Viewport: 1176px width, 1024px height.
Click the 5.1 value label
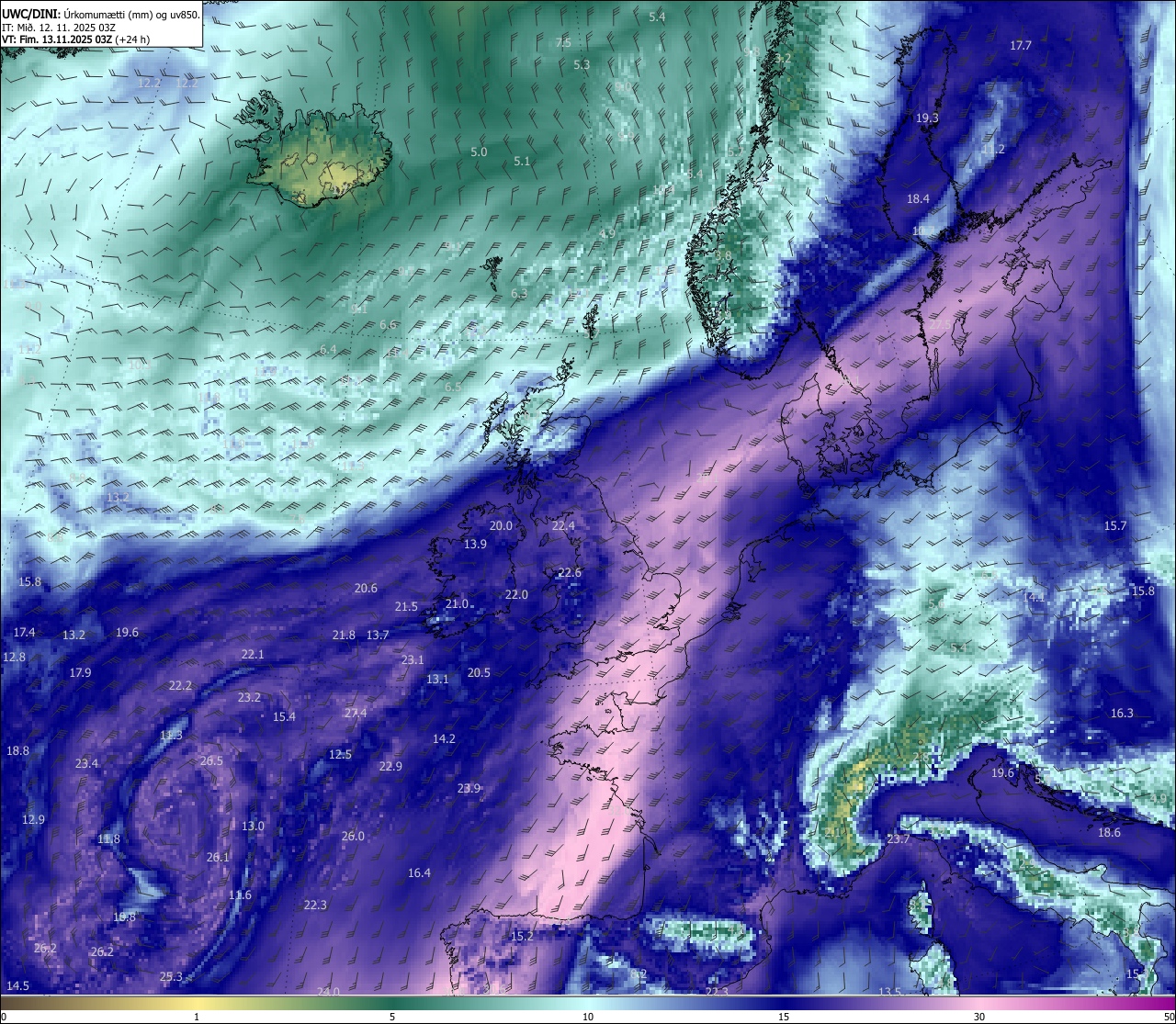[x=522, y=161]
